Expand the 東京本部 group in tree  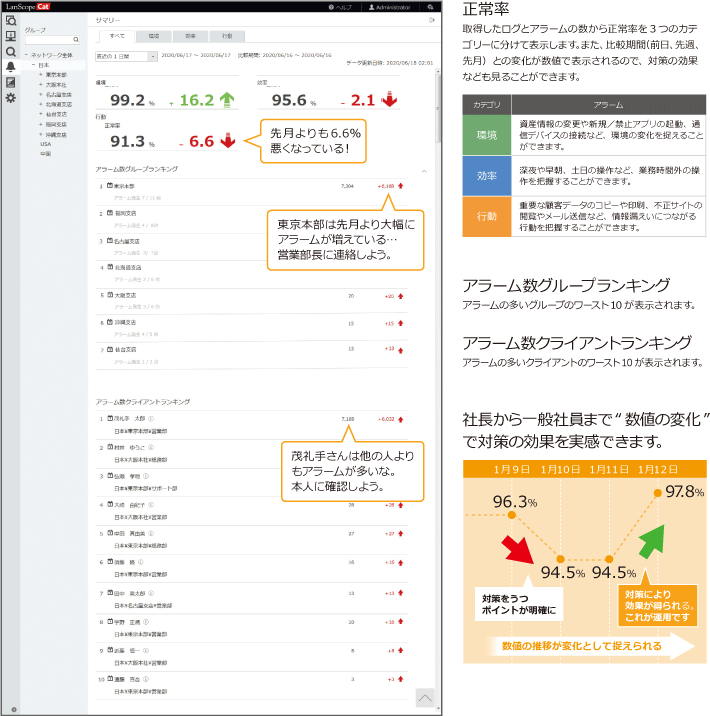41,74
